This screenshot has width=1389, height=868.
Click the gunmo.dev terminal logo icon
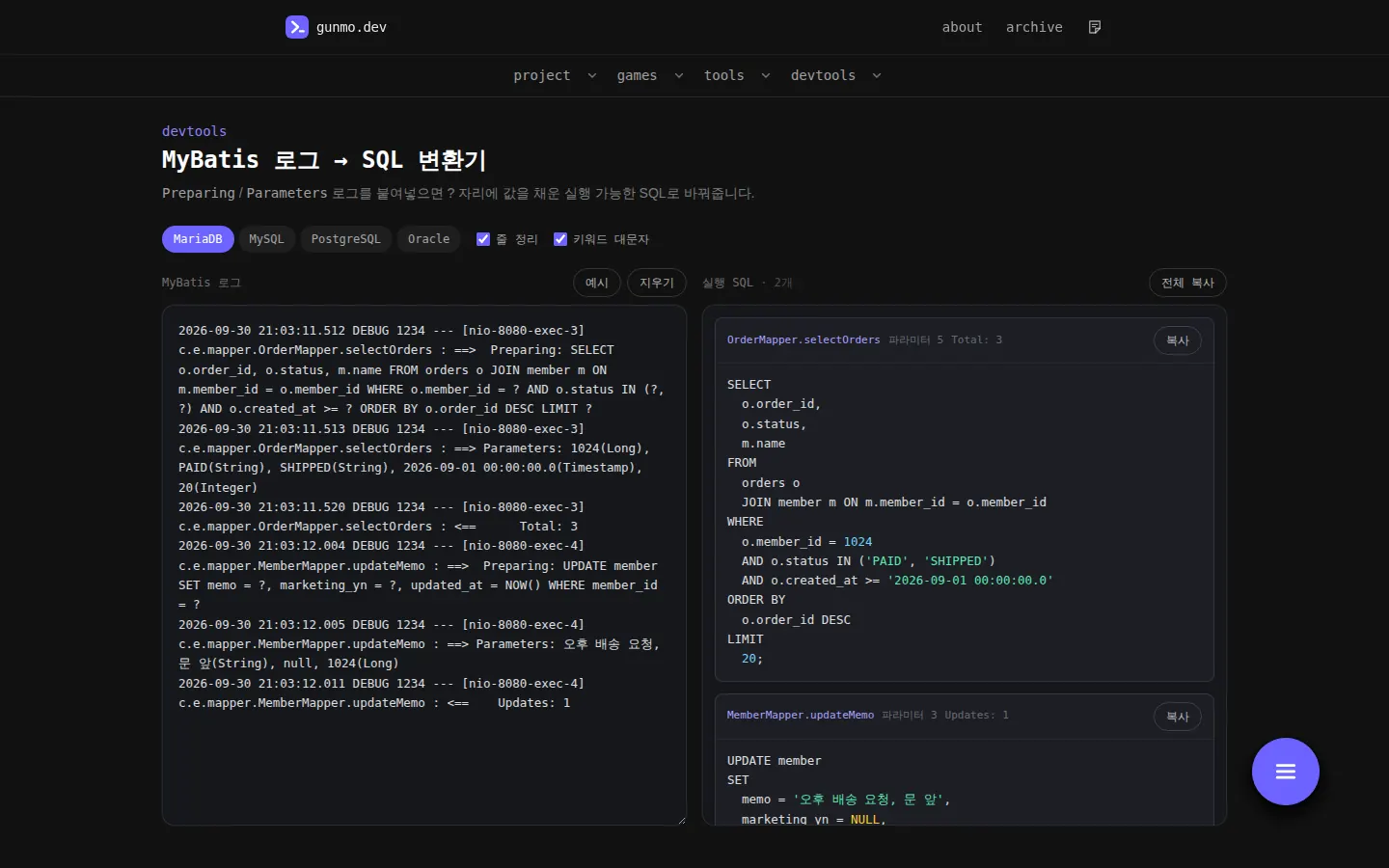pyautogui.click(x=297, y=27)
